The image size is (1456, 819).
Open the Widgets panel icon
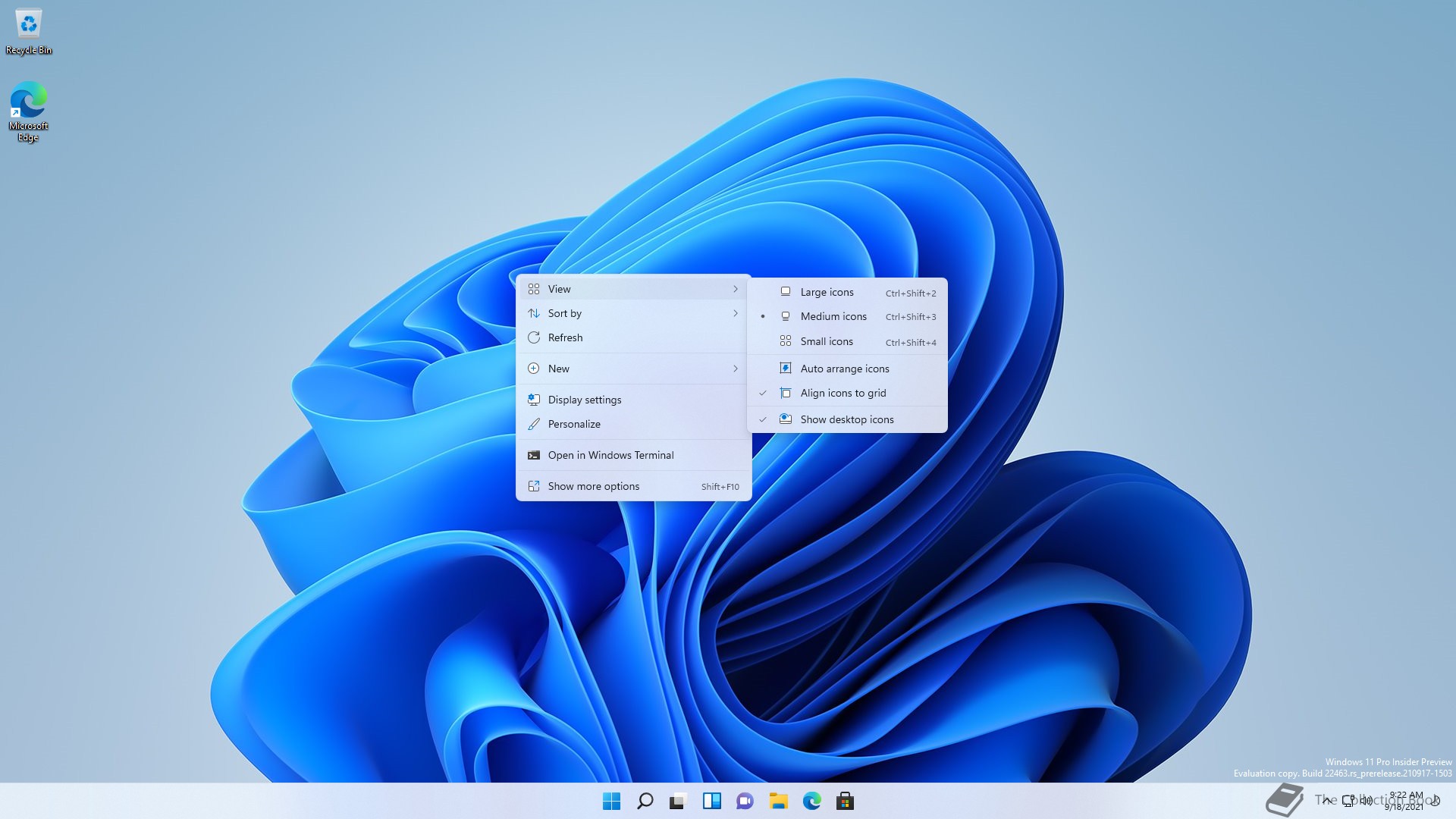tap(711, 801)
